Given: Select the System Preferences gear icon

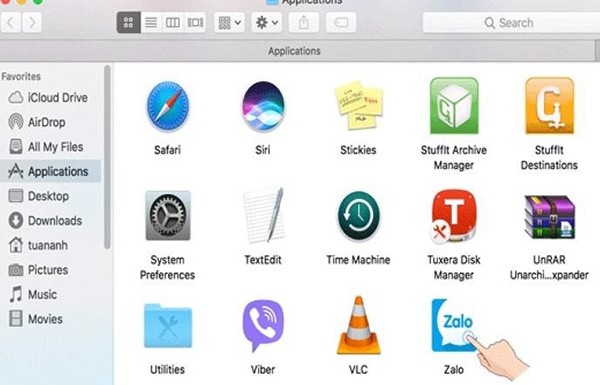Looking at the screenshot, I should [168, 215].
